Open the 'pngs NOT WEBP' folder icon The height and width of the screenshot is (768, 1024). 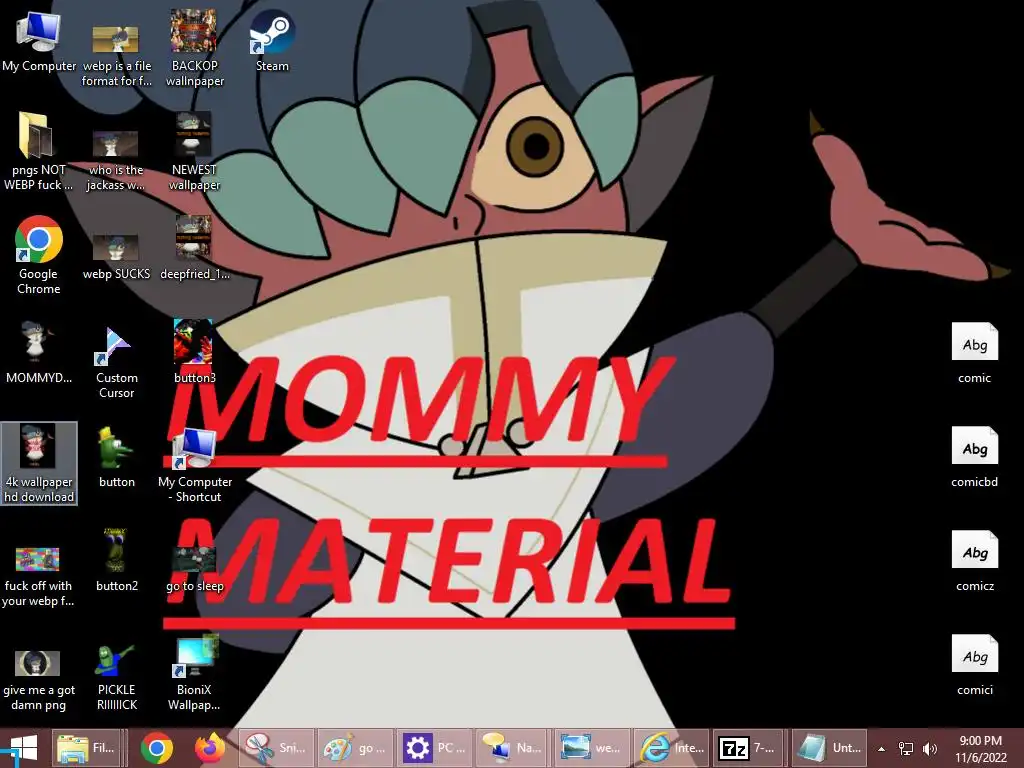(x=38, y=152)
